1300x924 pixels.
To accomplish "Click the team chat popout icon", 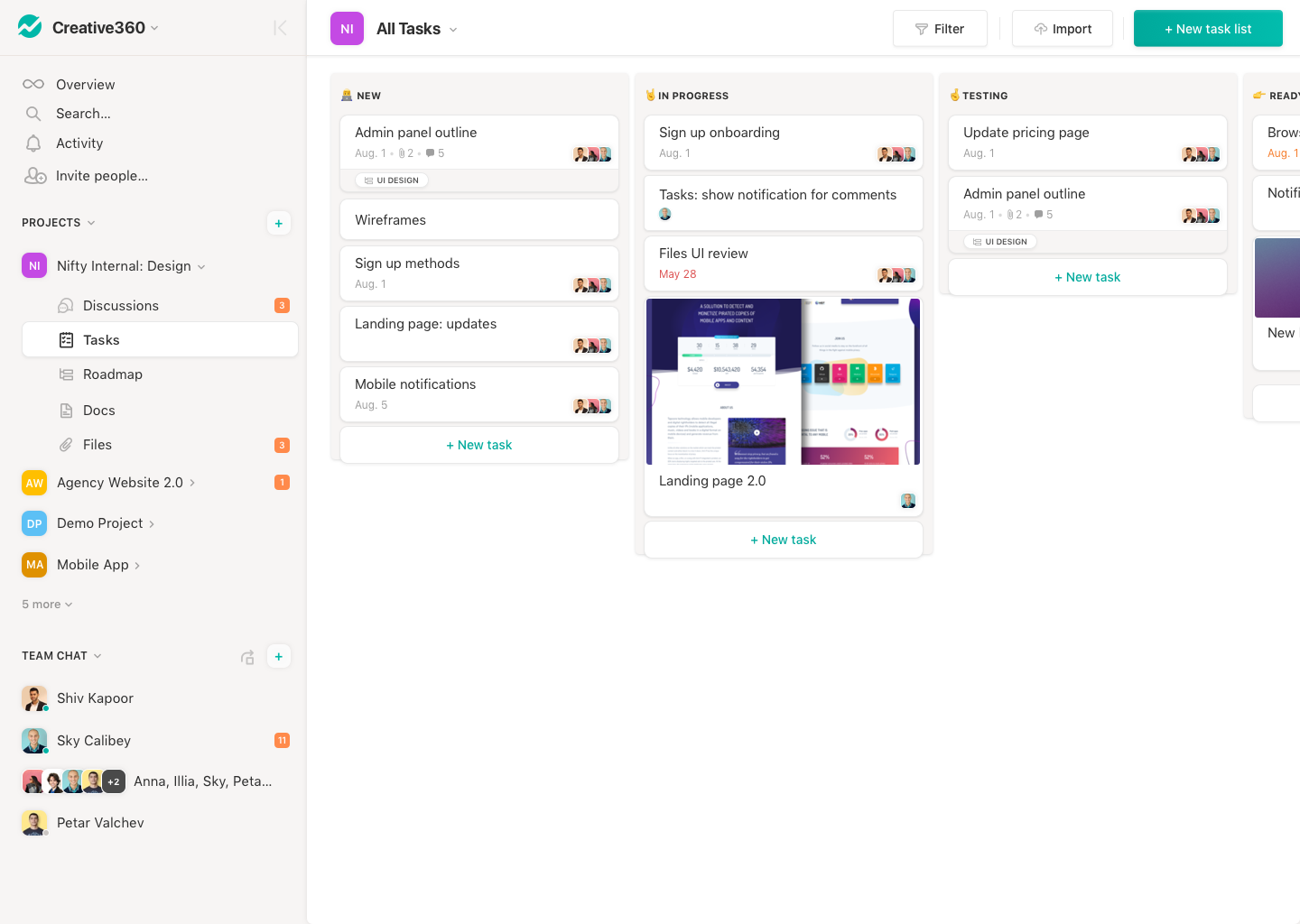I will click(x=247, y=657).
